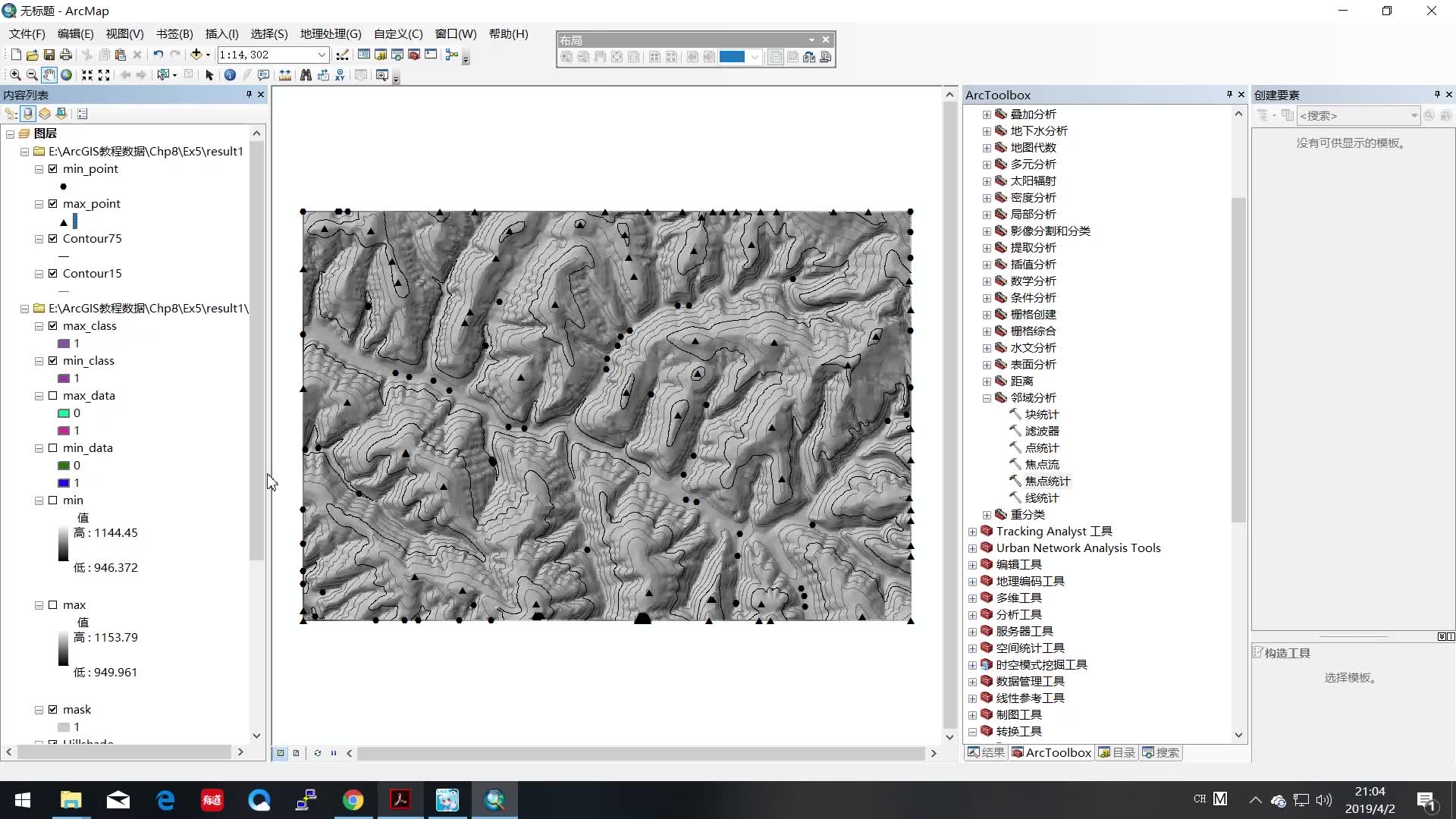Open the 地理处理(G) menu
The height and width of the screenshot is (819, 1456).
(x=330, y=33)
